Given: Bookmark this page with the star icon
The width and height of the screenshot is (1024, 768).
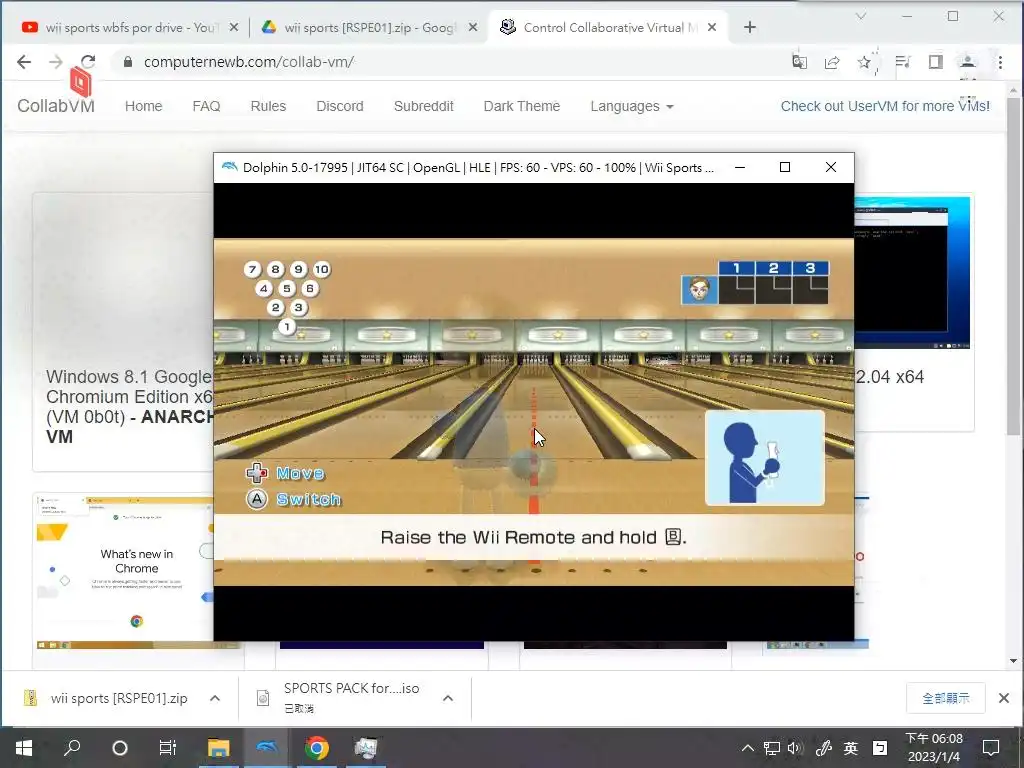Looking at the screenshot, I should (x=865, y=62).
